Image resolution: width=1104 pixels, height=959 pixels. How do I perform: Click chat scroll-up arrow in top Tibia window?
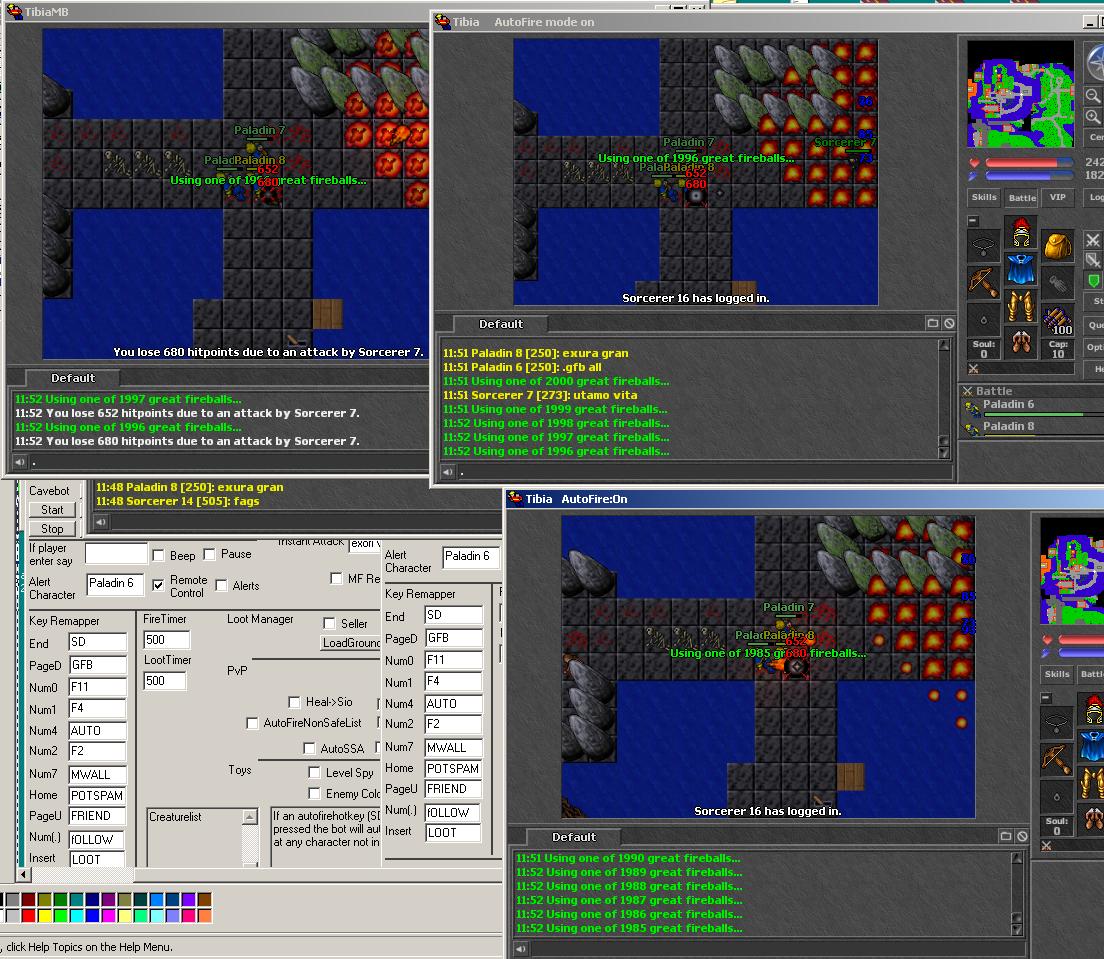[x=944, y=345]
